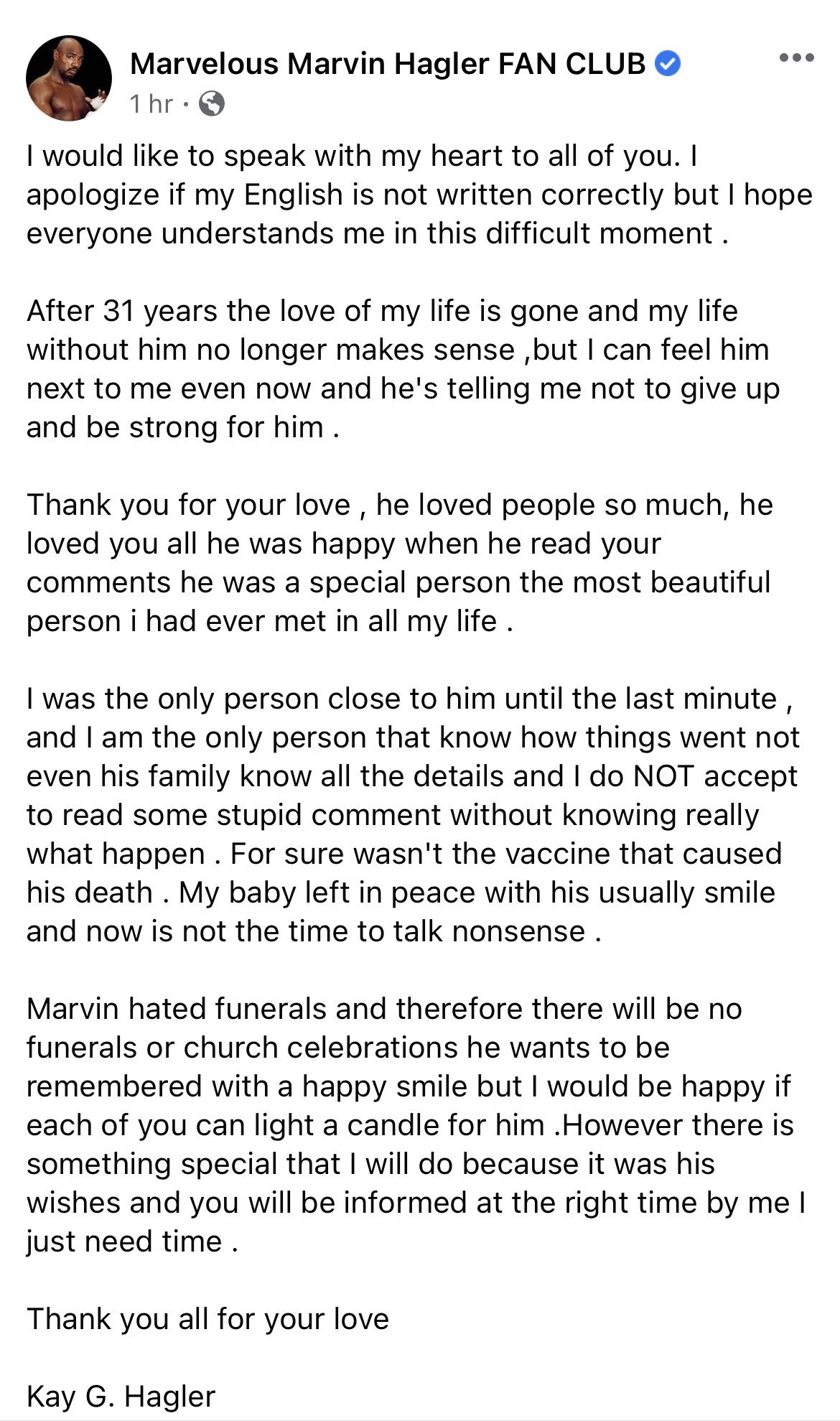Open the Marvin Hagler profile picture
Viewport: 840px width, 1421px height.
coord(69,78)
